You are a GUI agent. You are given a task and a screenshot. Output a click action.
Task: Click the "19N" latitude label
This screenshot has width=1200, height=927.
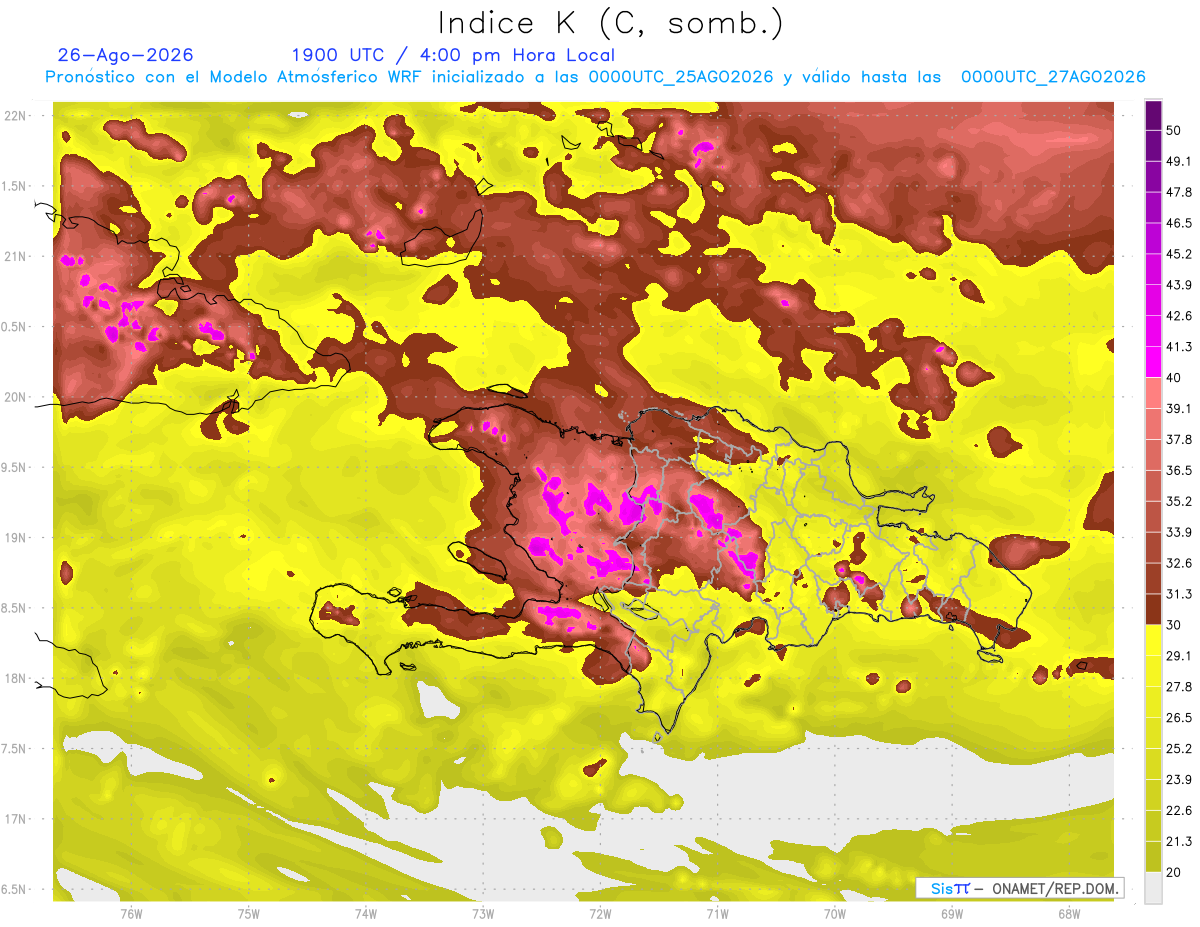coord(15,538)
